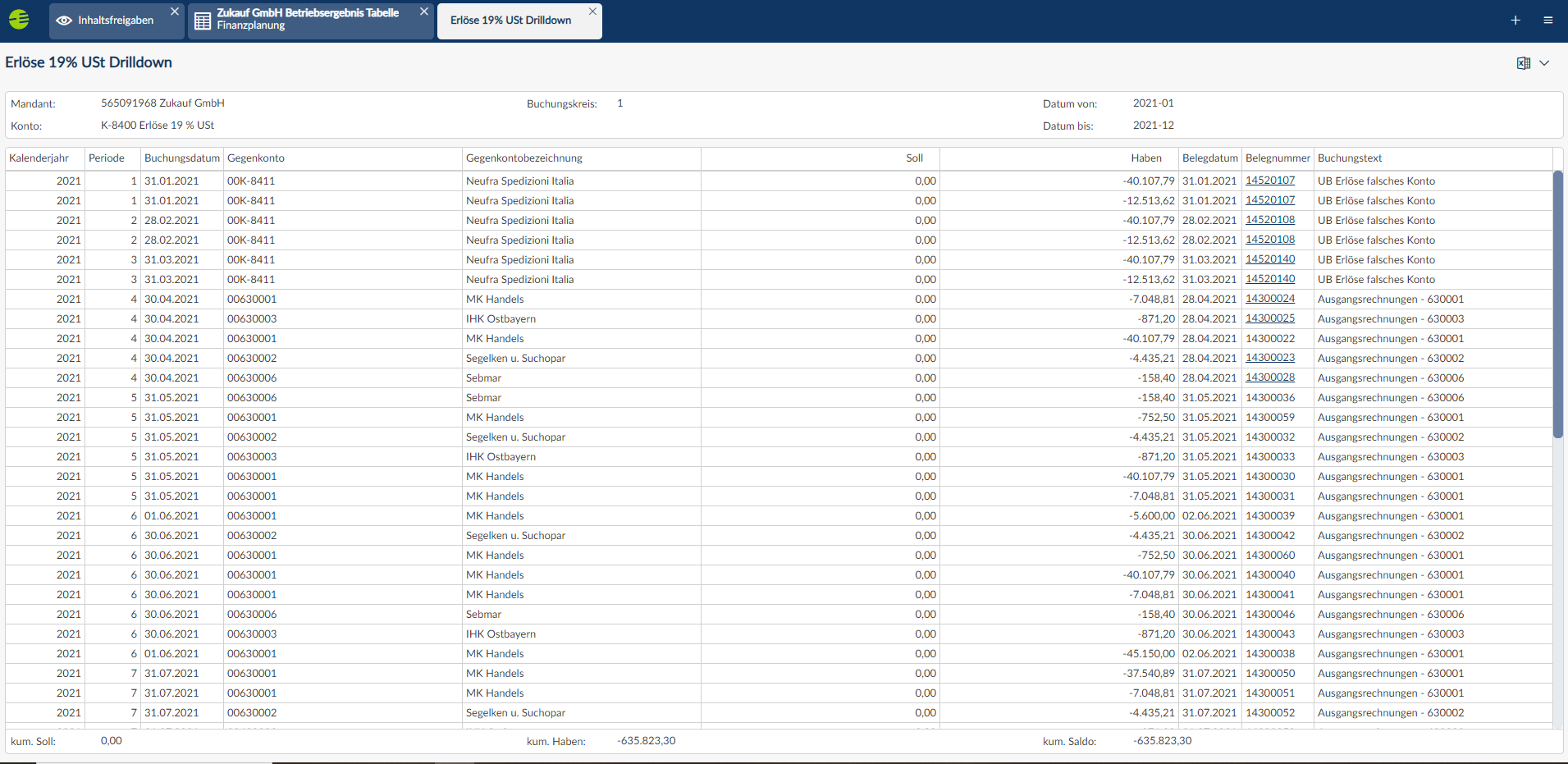Click the green app logo icon
Viewport: 1568px width, 764px height.
pos(19,20)
